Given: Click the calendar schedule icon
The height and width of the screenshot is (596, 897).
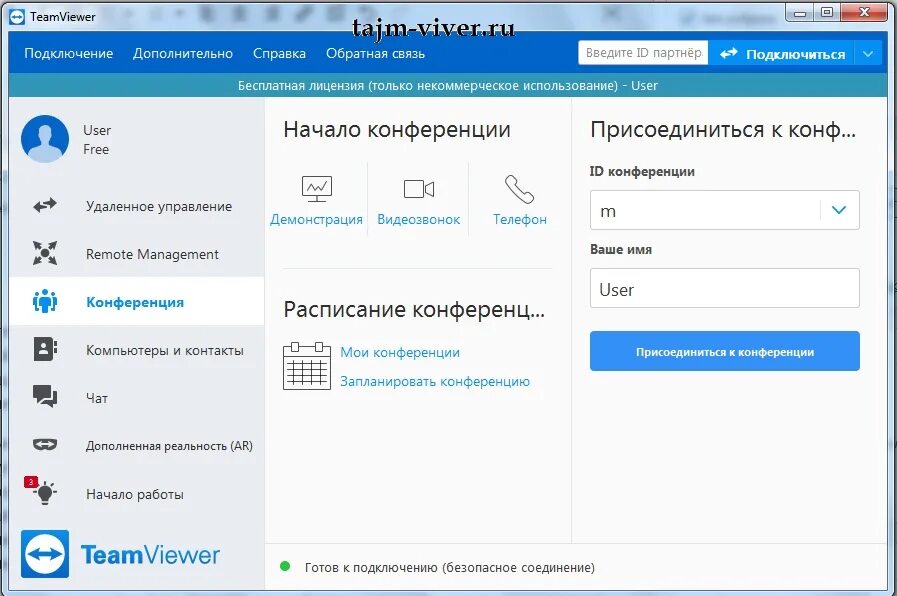Looking at the screenshot, I should point(307,366).
